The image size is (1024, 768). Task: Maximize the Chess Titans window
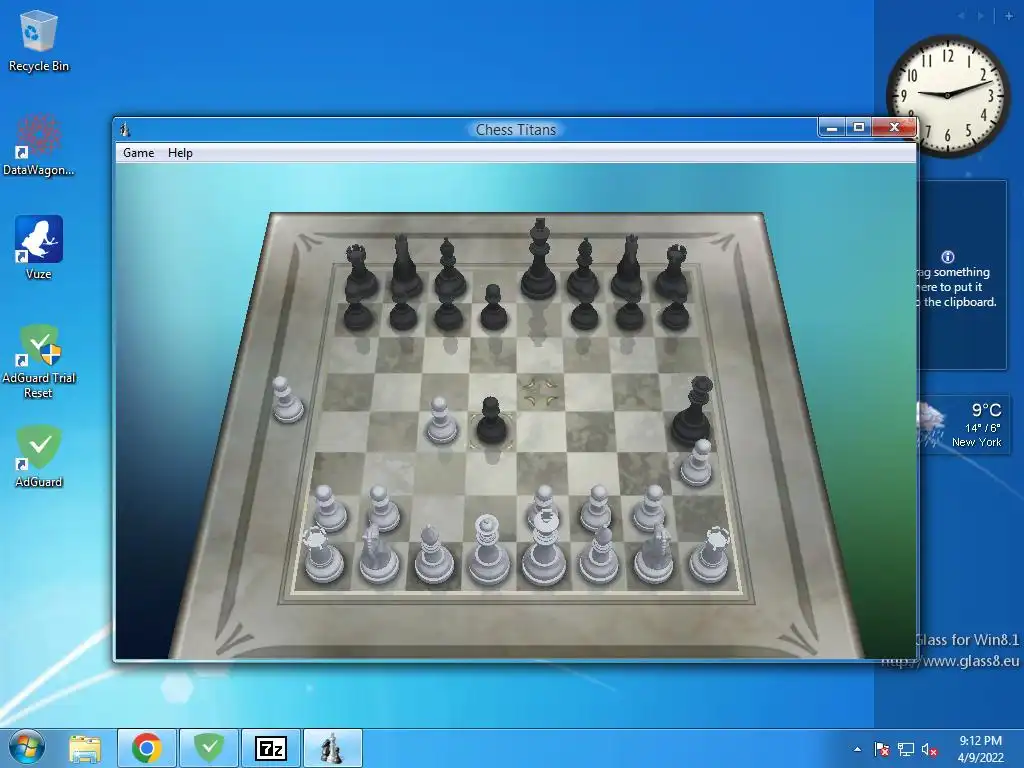[859, 128]
